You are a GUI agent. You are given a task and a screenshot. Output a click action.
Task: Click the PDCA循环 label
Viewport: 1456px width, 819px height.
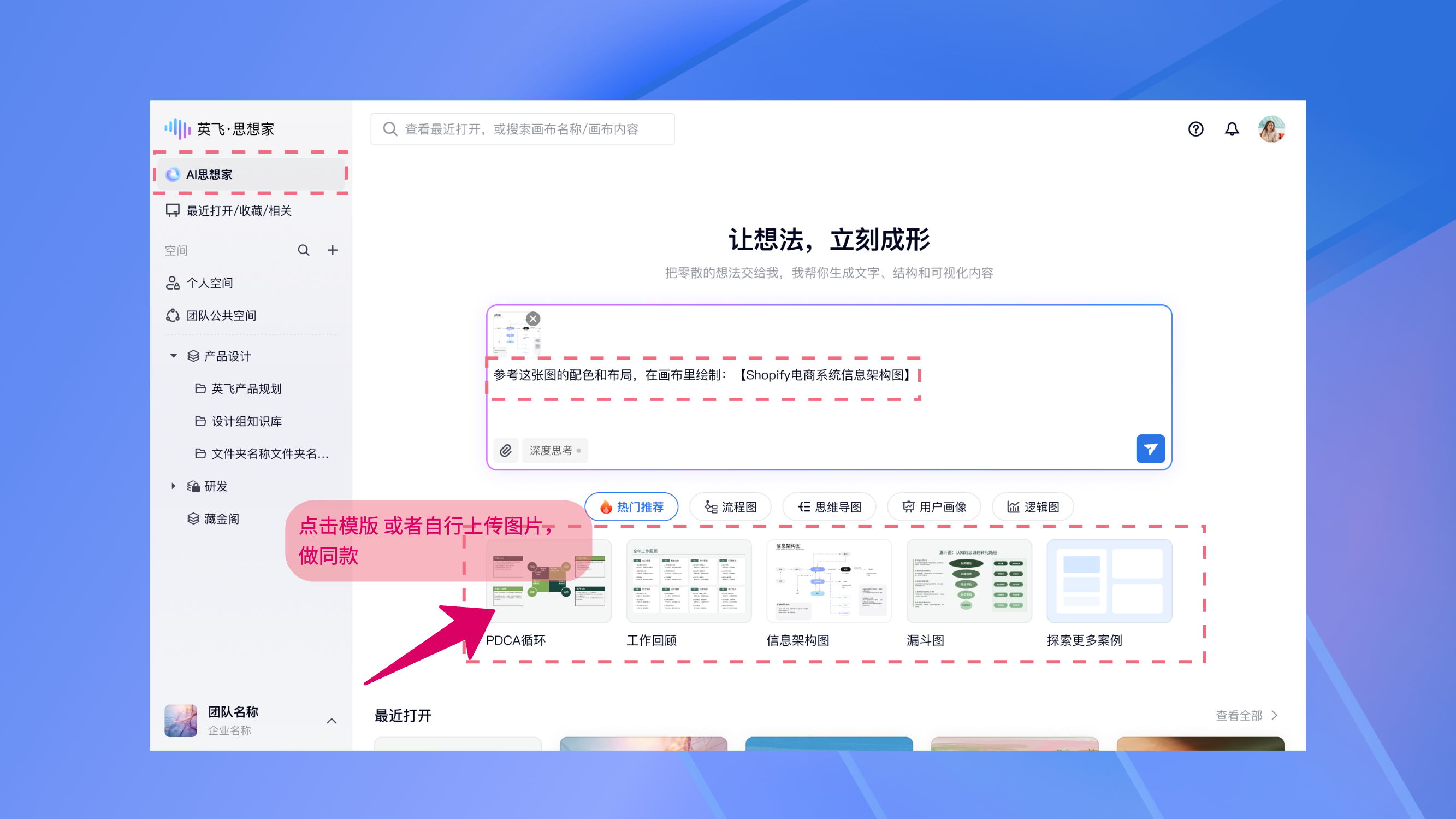click(516, 640)
